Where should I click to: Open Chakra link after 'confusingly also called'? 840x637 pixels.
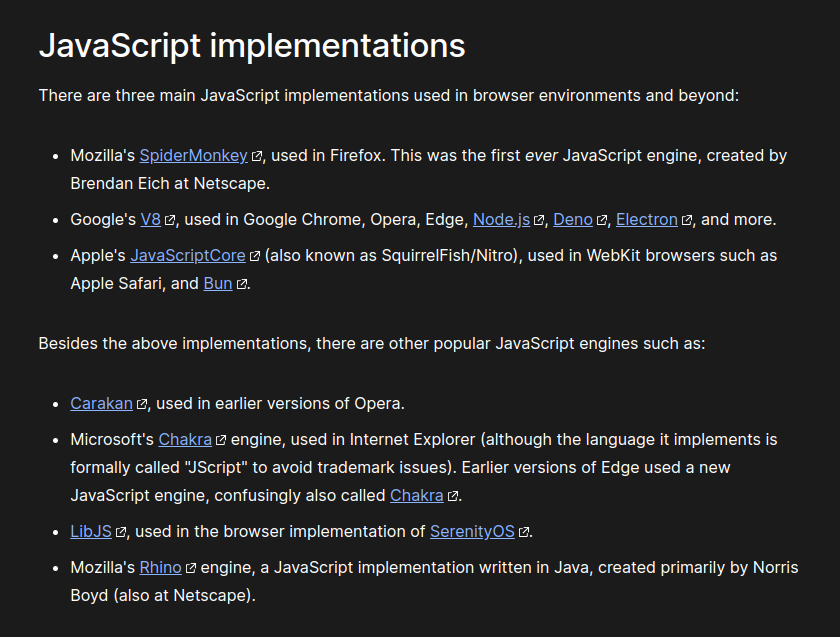tap(416, 495)
